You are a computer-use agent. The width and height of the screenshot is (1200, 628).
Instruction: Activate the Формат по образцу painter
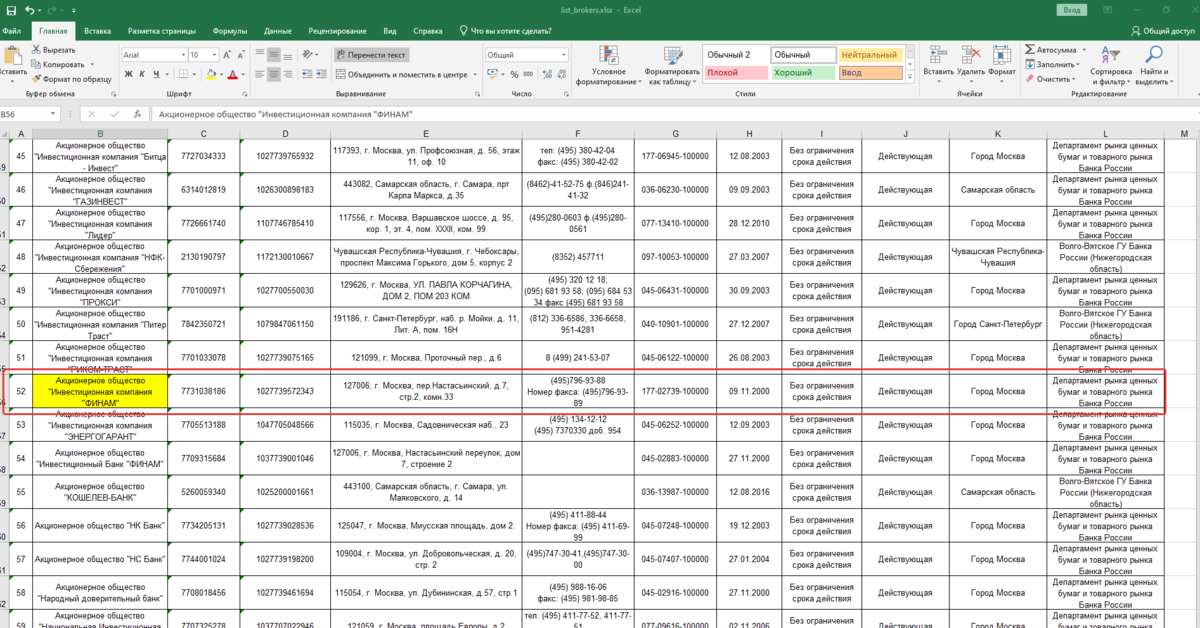pos(70,78)
